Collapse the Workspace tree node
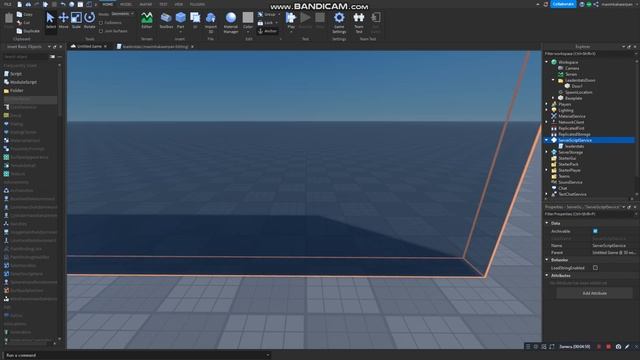640x360 pixels. 547,62
